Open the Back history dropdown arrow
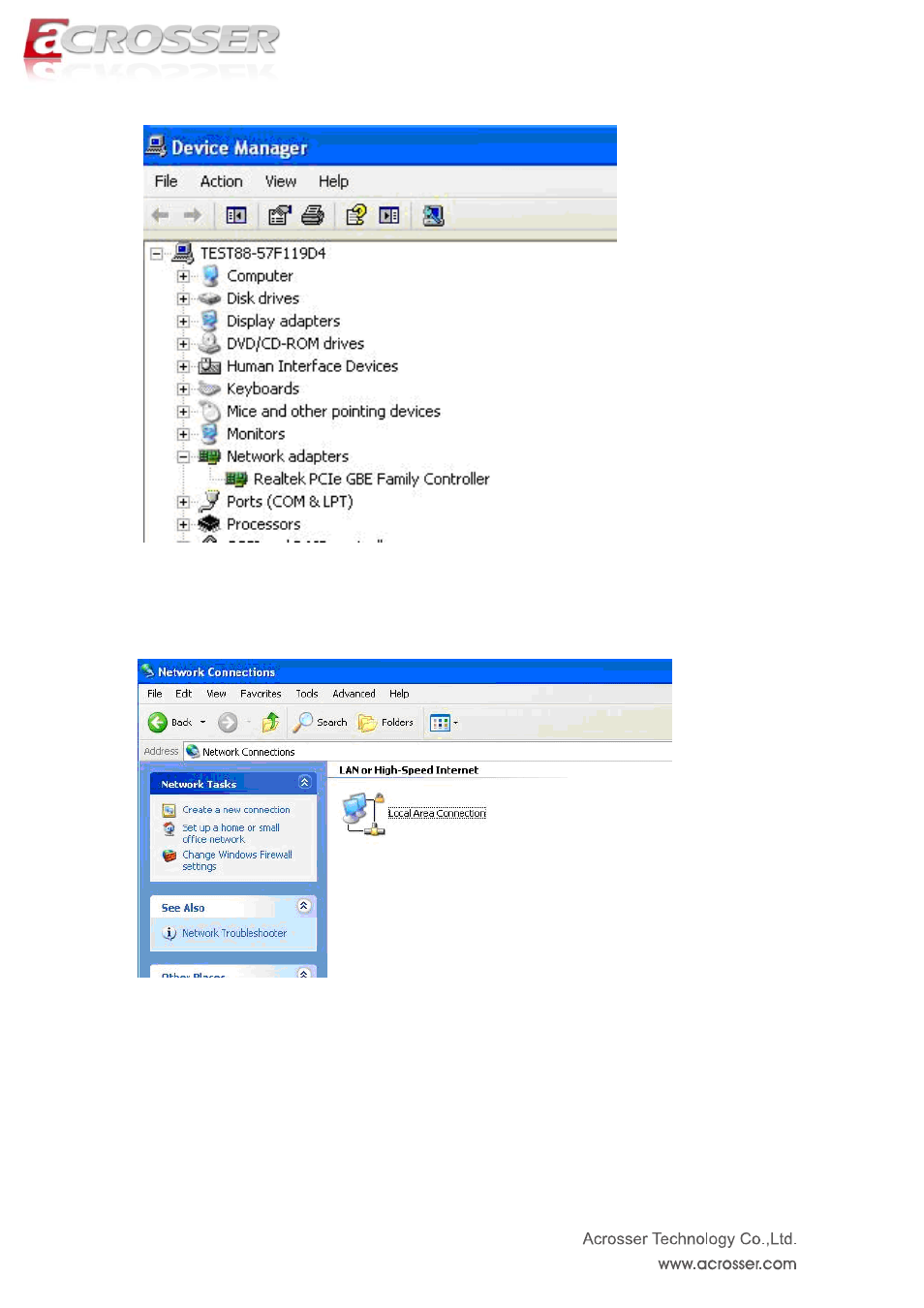924x1308 pixels. [202, 722]
